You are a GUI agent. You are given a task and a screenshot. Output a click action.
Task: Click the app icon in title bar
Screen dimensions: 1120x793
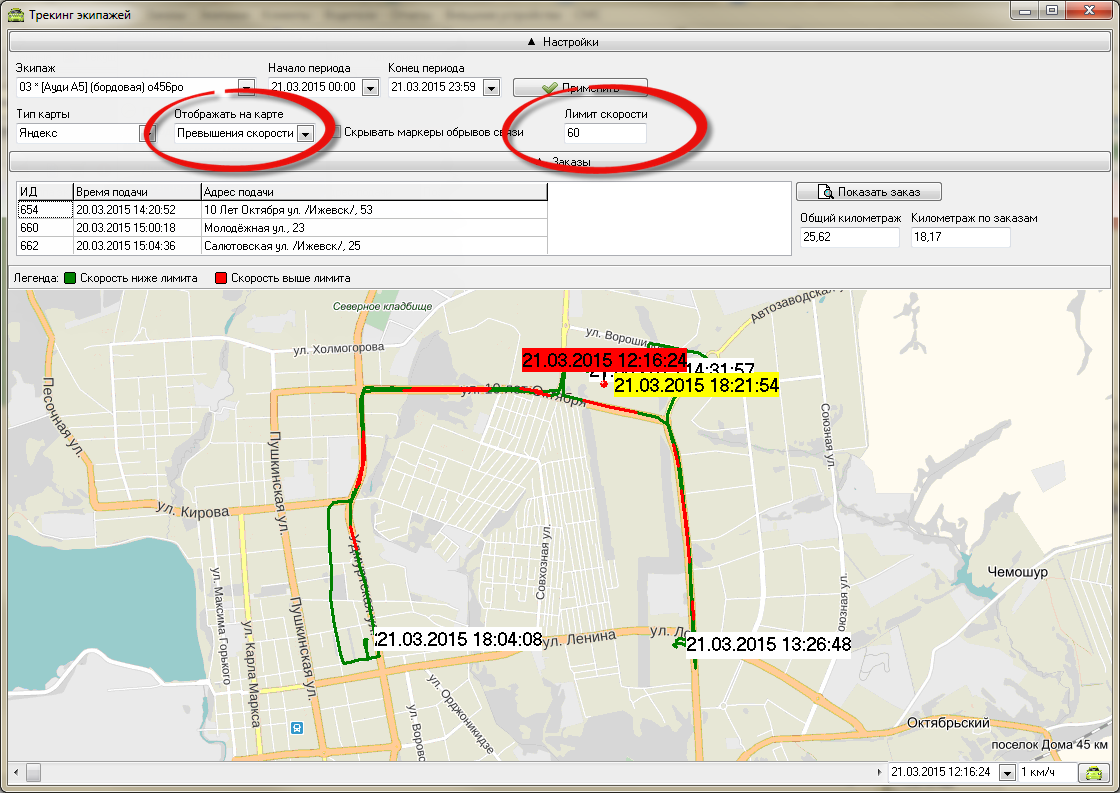15,15
